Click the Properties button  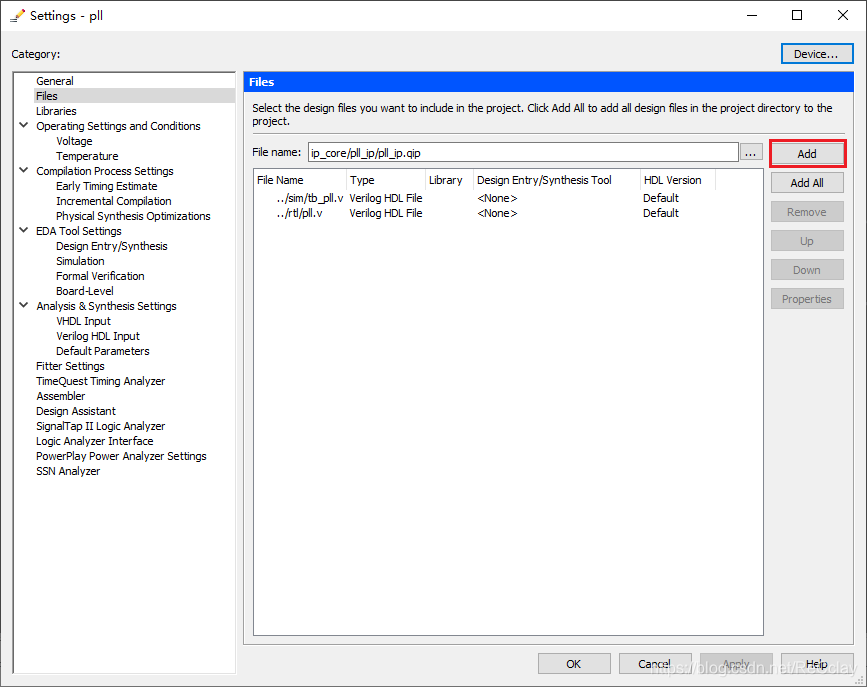tap(807, 299)
